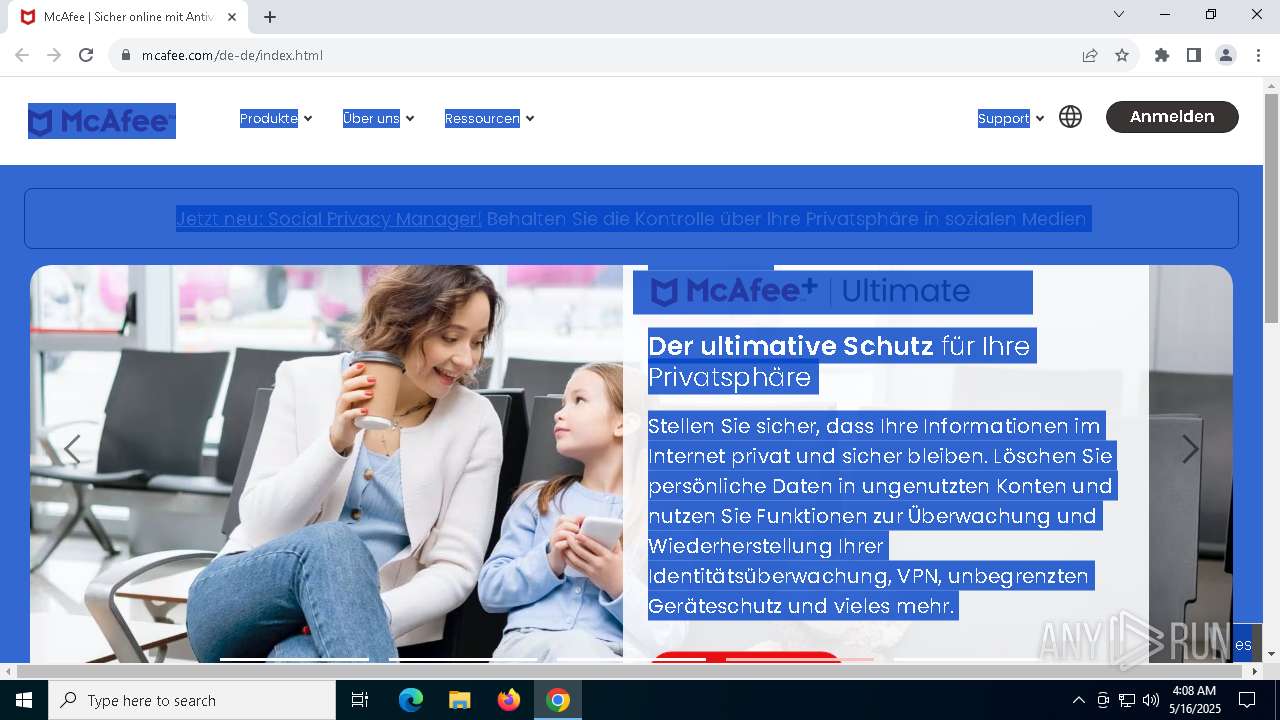View site info via the lock icon

[126, 55]
